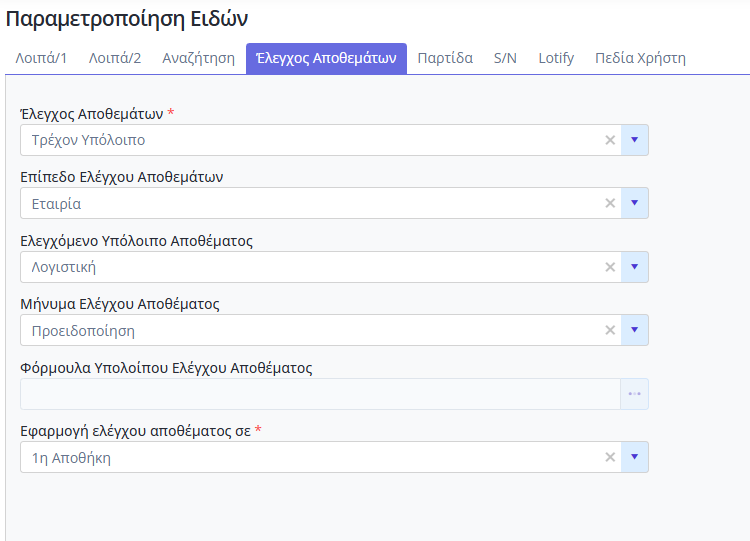Open formula editor via ellipsis button
The width and height of the screenshot is (750, 541).
(634, 394)
